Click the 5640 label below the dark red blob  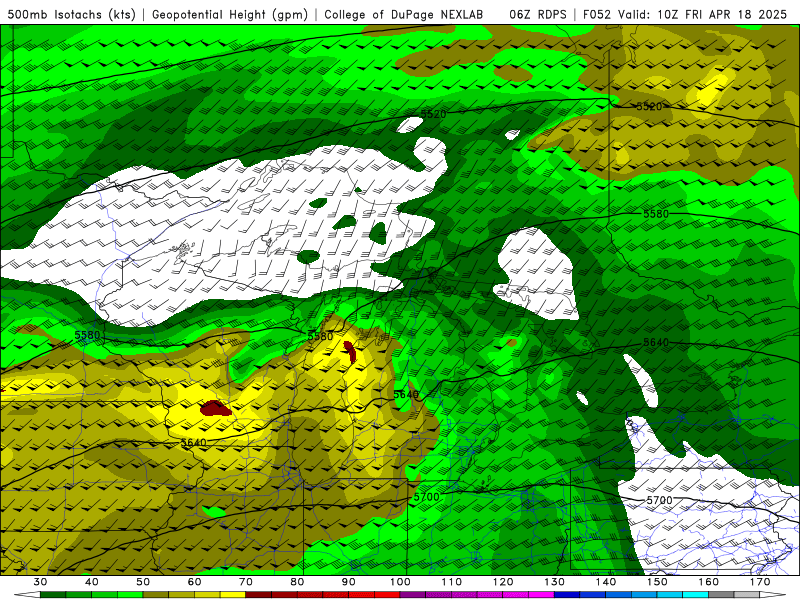[194, 442]
